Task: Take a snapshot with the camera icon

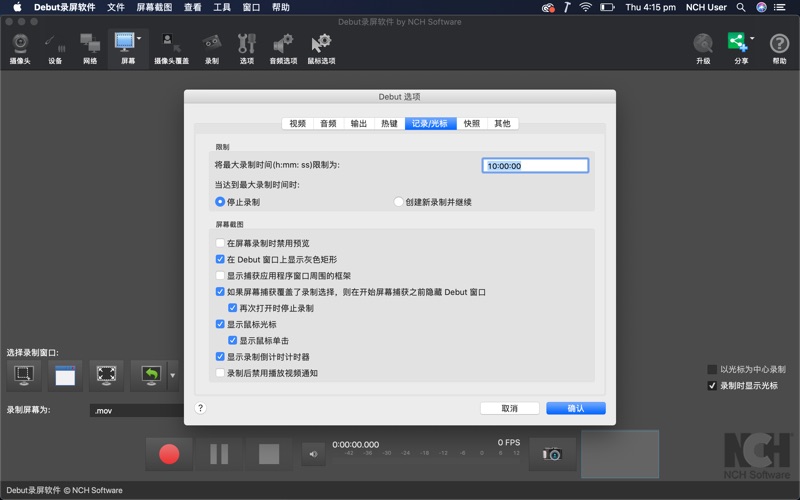Action: [552, 453]
